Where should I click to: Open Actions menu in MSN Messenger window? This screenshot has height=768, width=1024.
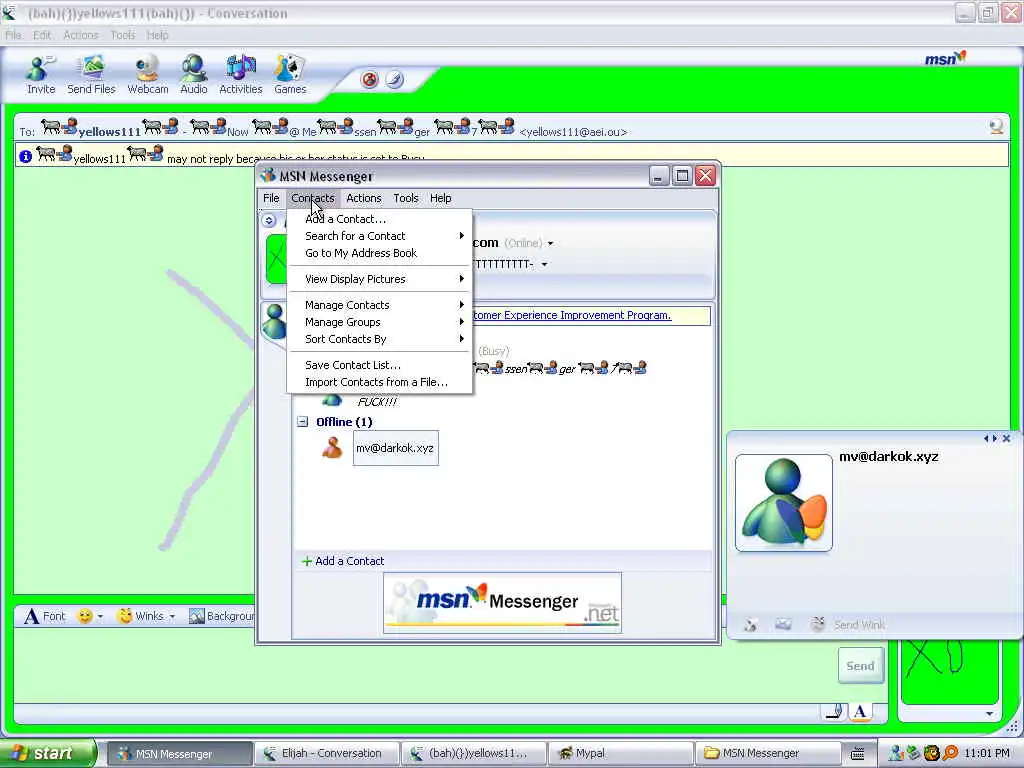click(364, 198)
